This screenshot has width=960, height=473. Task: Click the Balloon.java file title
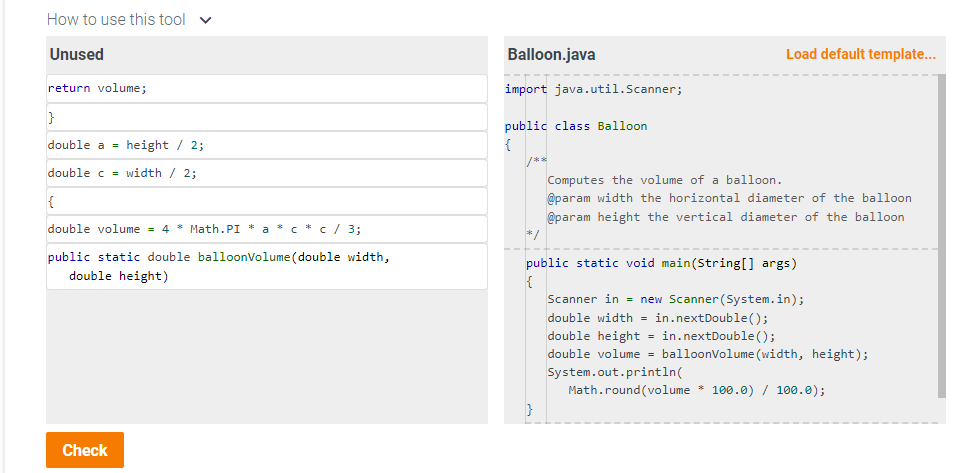[x=551, y=54]
